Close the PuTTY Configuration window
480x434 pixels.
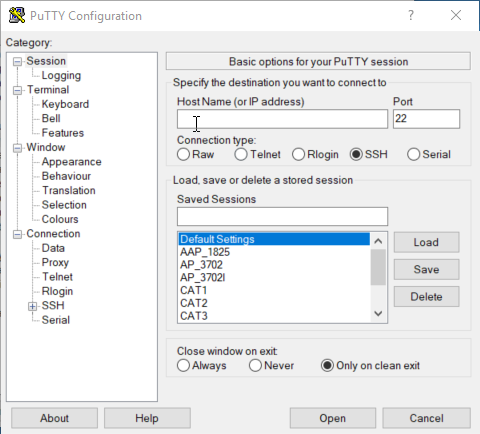[x=456, y=15]
